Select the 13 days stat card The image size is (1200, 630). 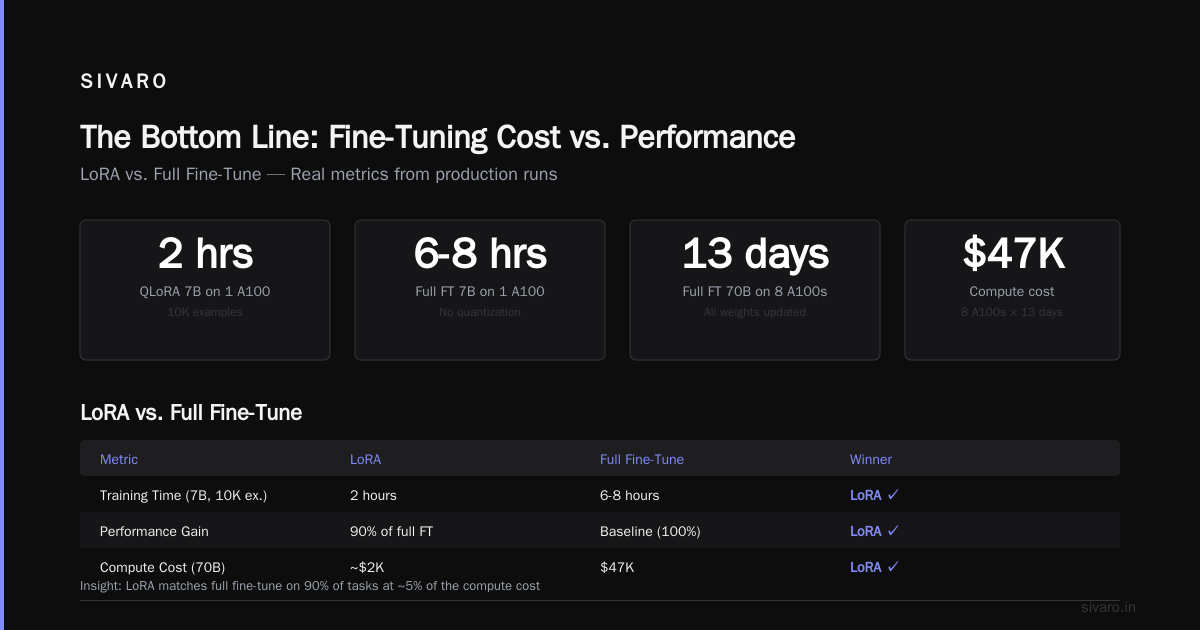[x=755, y=290]
